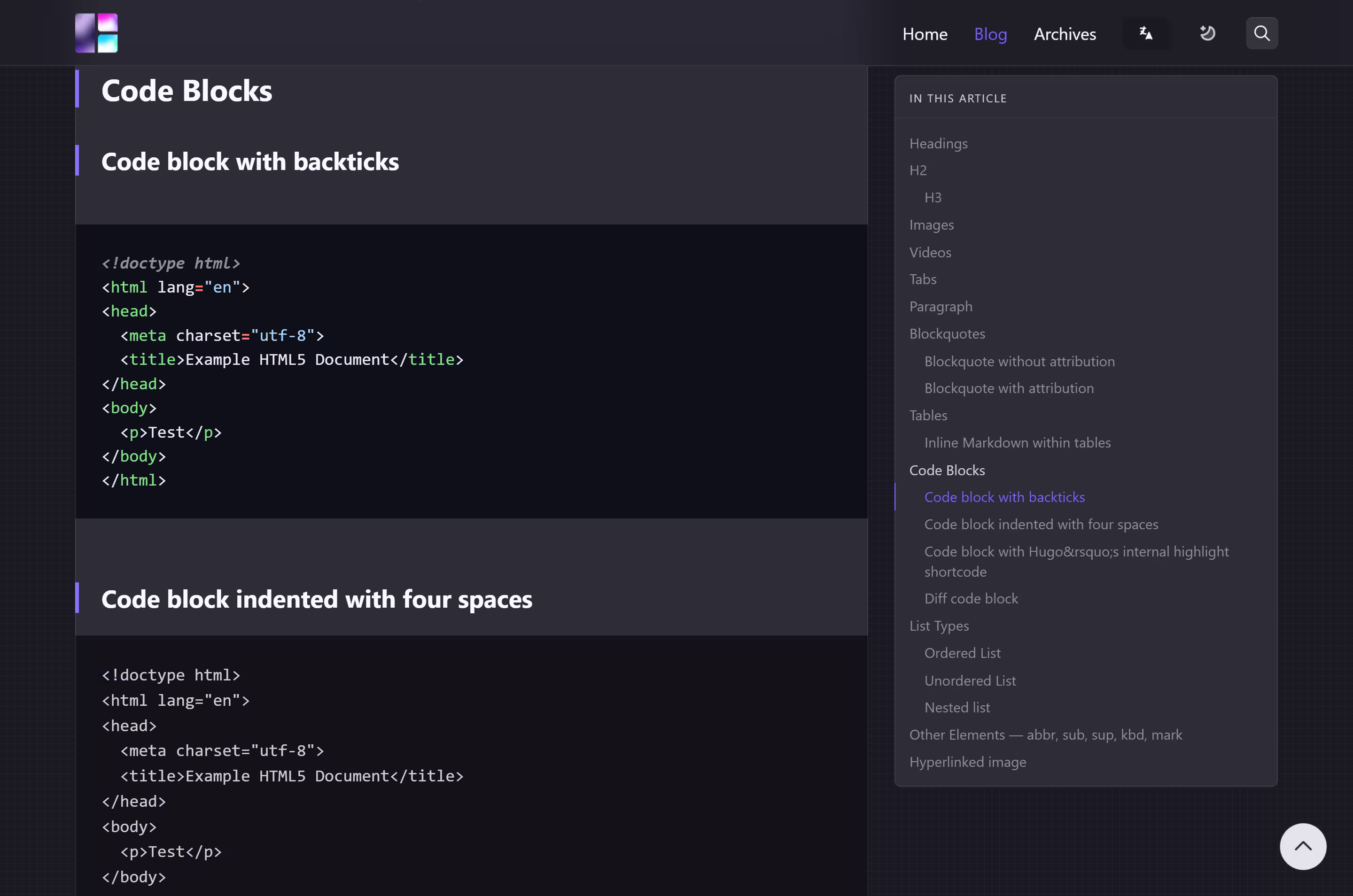
Task: Open the Images section from the article outline
Action: [x=931, y=224]
